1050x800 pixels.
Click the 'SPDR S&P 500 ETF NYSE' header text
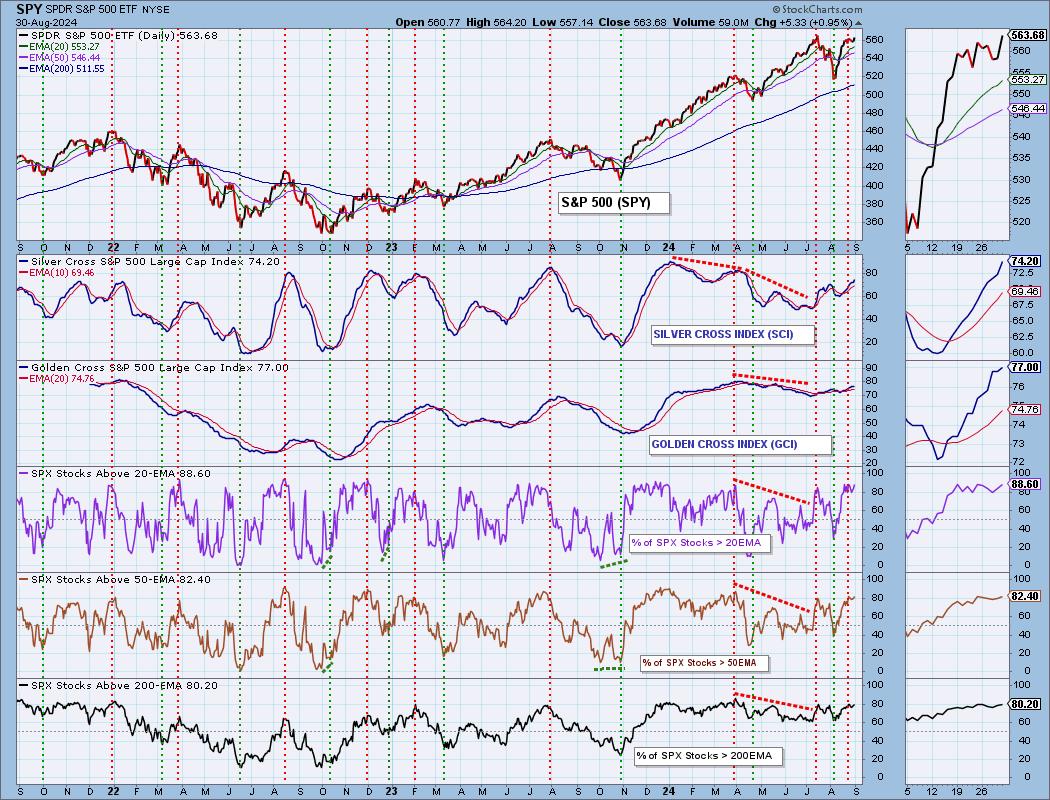(x=107, y=9)
